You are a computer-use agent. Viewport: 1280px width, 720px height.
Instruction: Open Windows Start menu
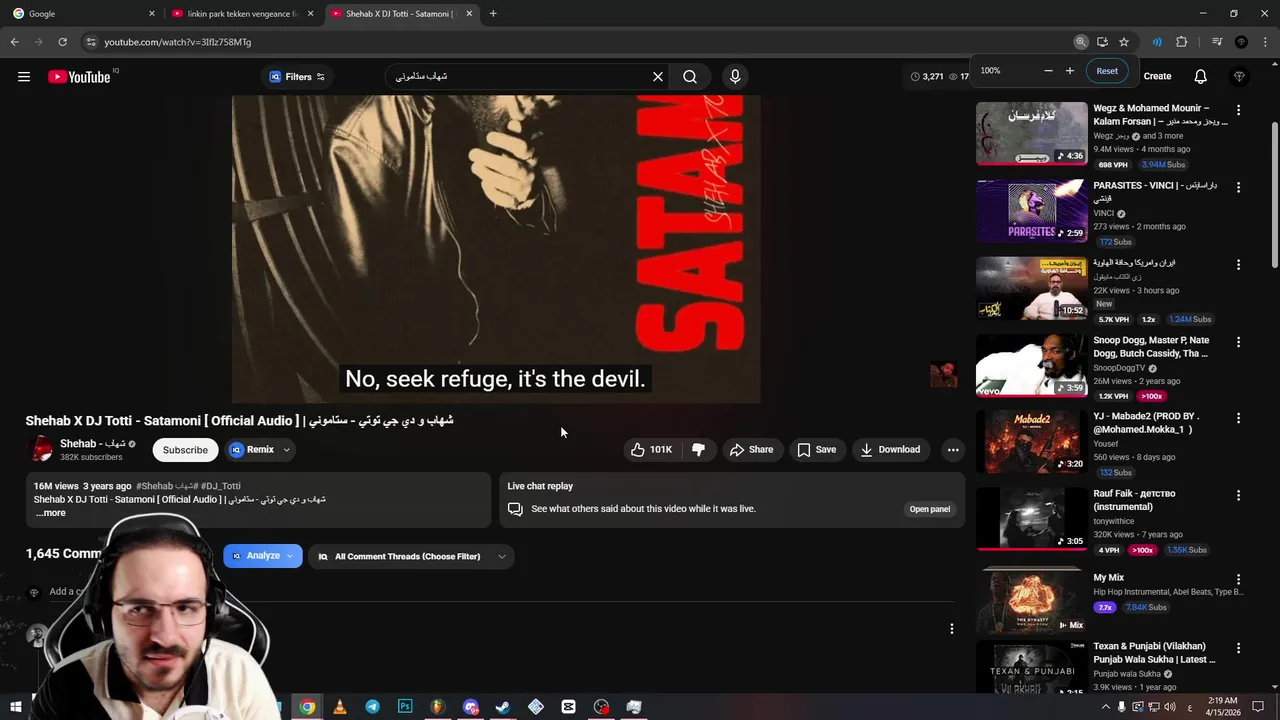pos(15,707)
